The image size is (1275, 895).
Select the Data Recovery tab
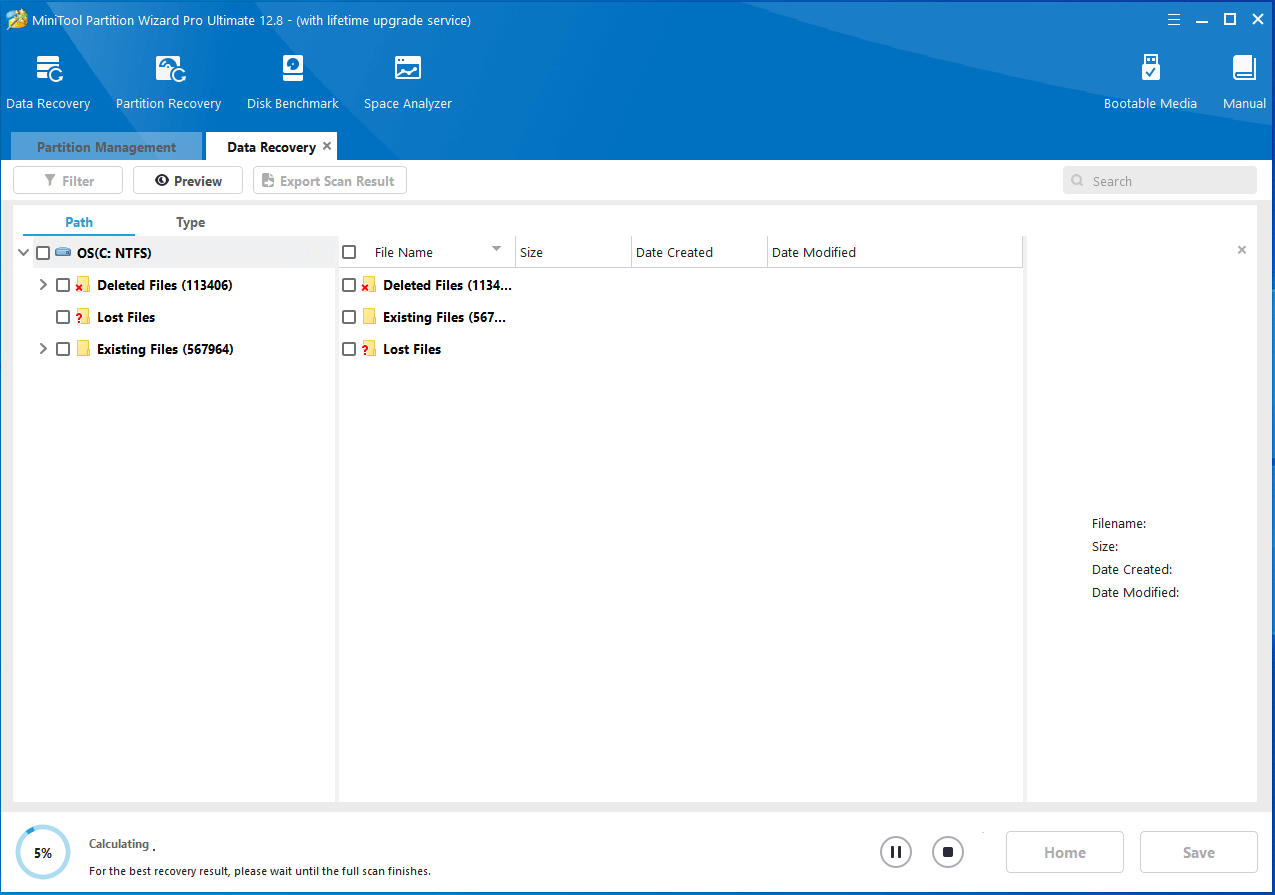[271, 147]
